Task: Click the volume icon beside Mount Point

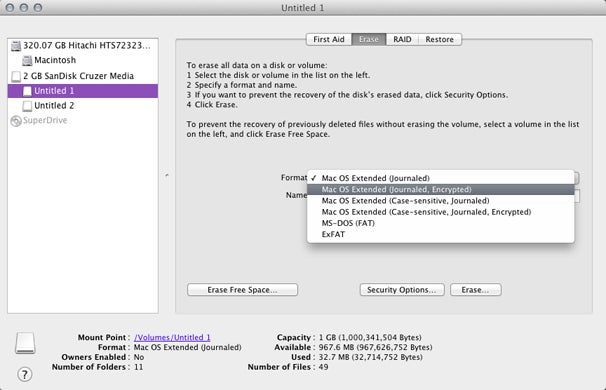Action: [x=25, y=343]
